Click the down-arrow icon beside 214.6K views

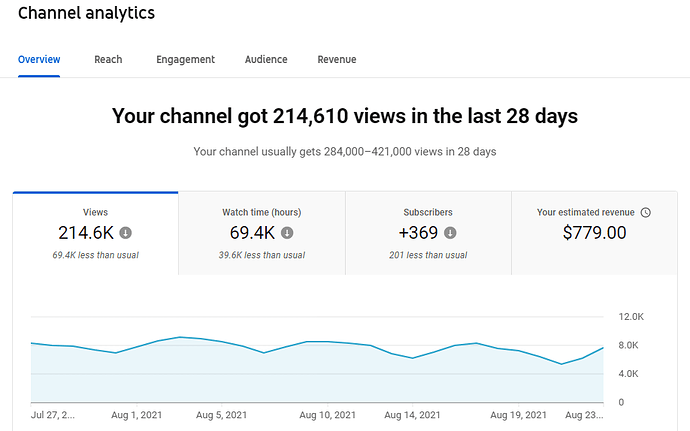[125, 232]
